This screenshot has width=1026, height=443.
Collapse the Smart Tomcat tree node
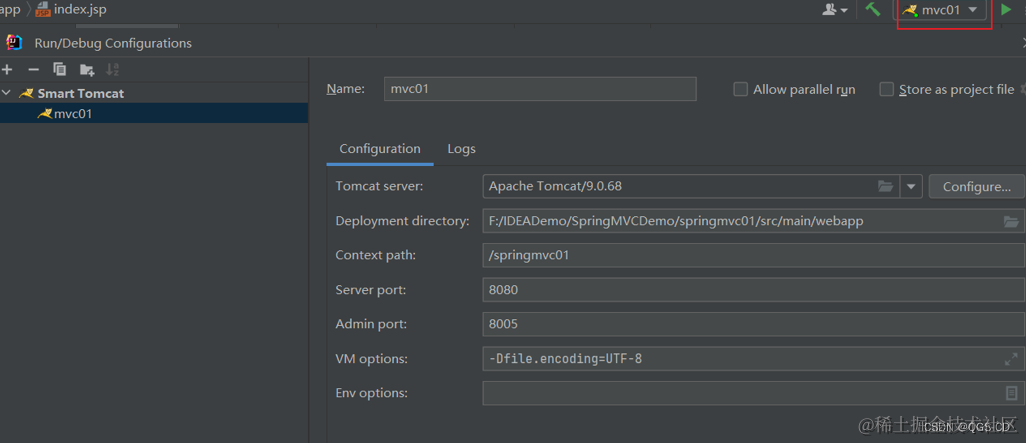click(x=7, y=93)
